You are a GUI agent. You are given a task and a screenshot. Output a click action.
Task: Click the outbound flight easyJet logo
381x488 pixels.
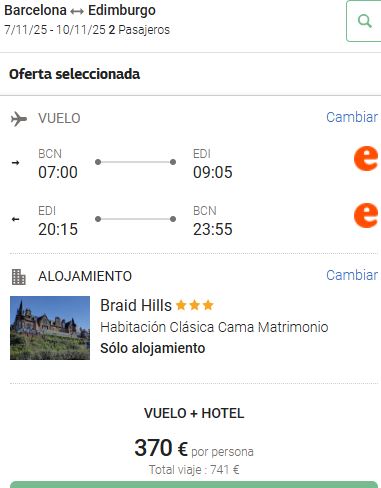pyautogui.click(x=366, y=159)
